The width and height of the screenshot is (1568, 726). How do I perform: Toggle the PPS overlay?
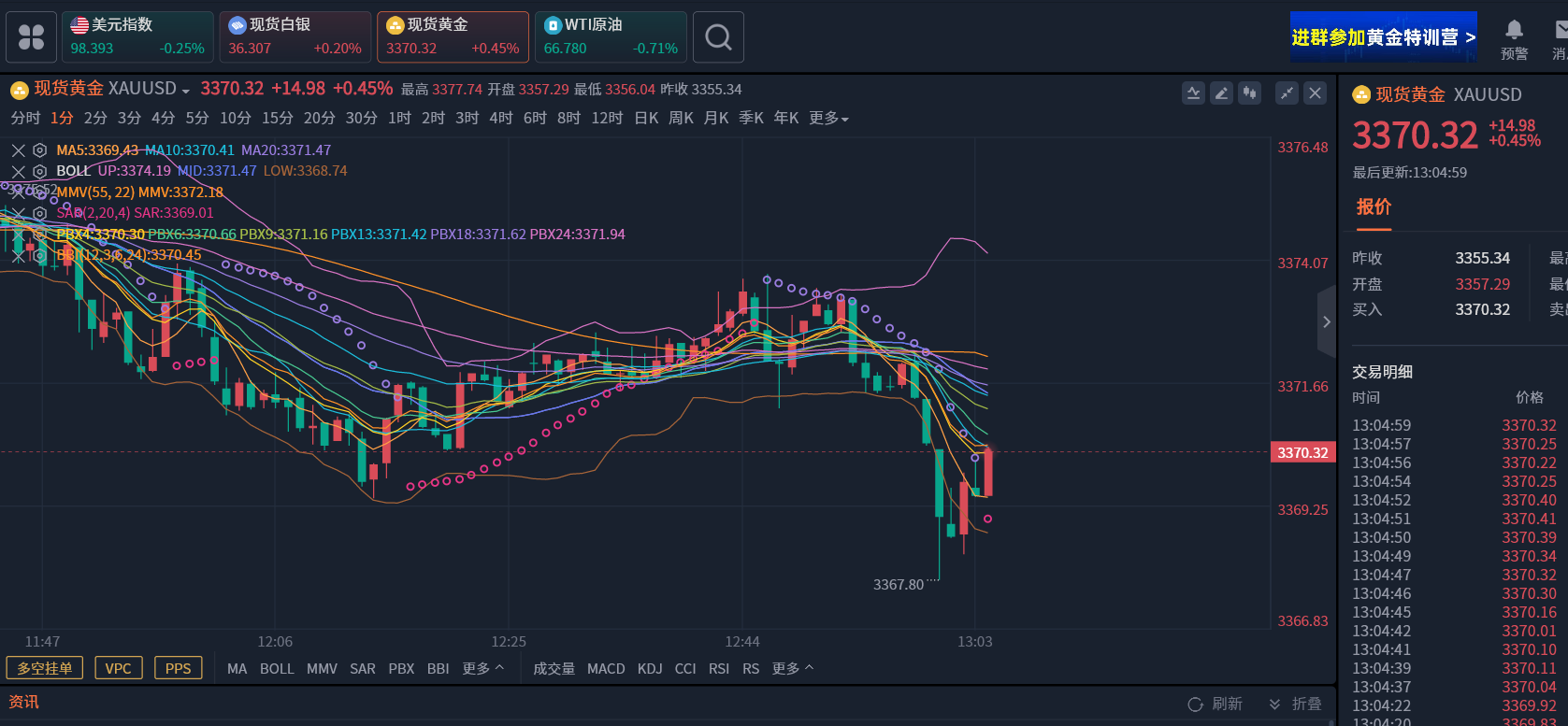[178, 668]
